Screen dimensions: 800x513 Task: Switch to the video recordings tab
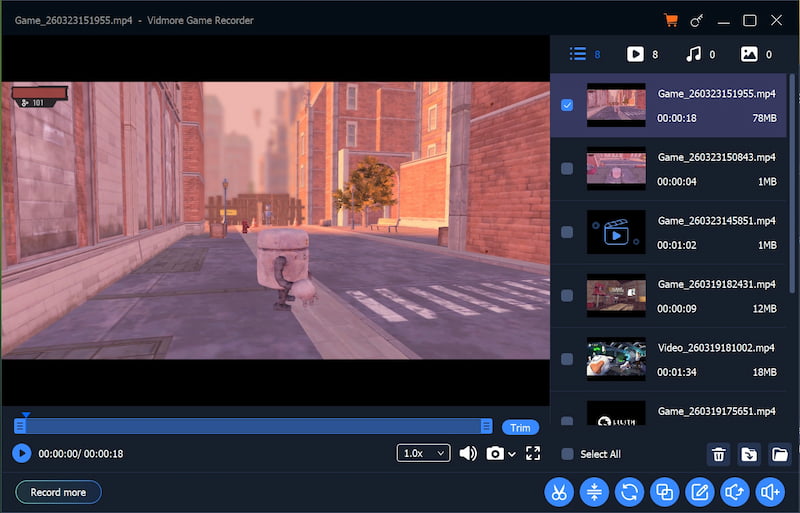tap(635, 54)
